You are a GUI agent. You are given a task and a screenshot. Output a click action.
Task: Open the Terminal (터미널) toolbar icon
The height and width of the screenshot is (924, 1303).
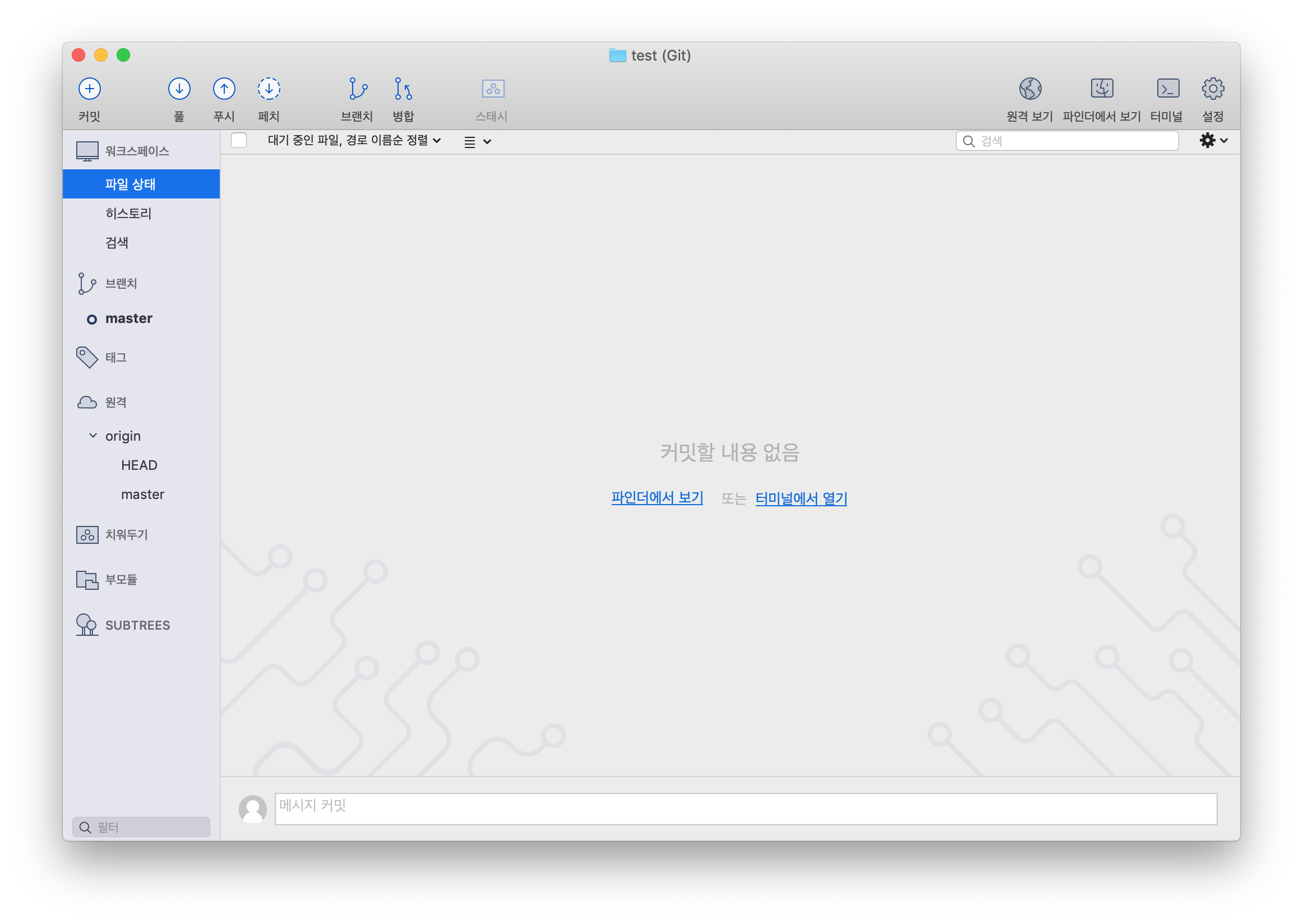coord(1167,89)
